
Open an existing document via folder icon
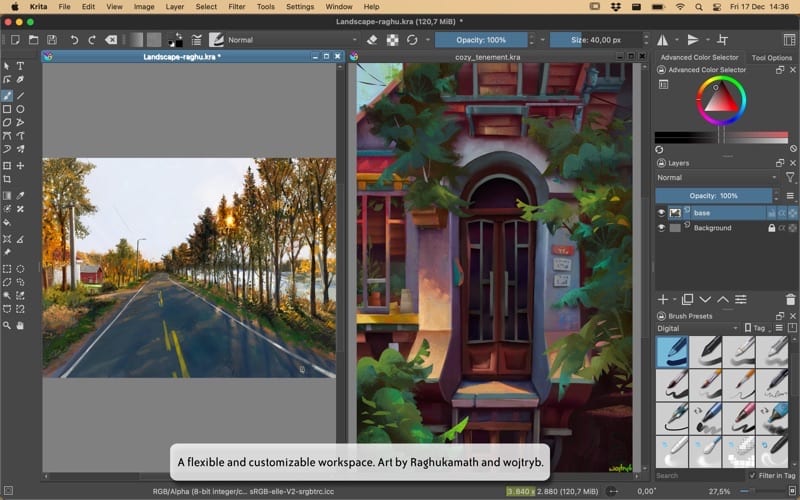[34, 40]
